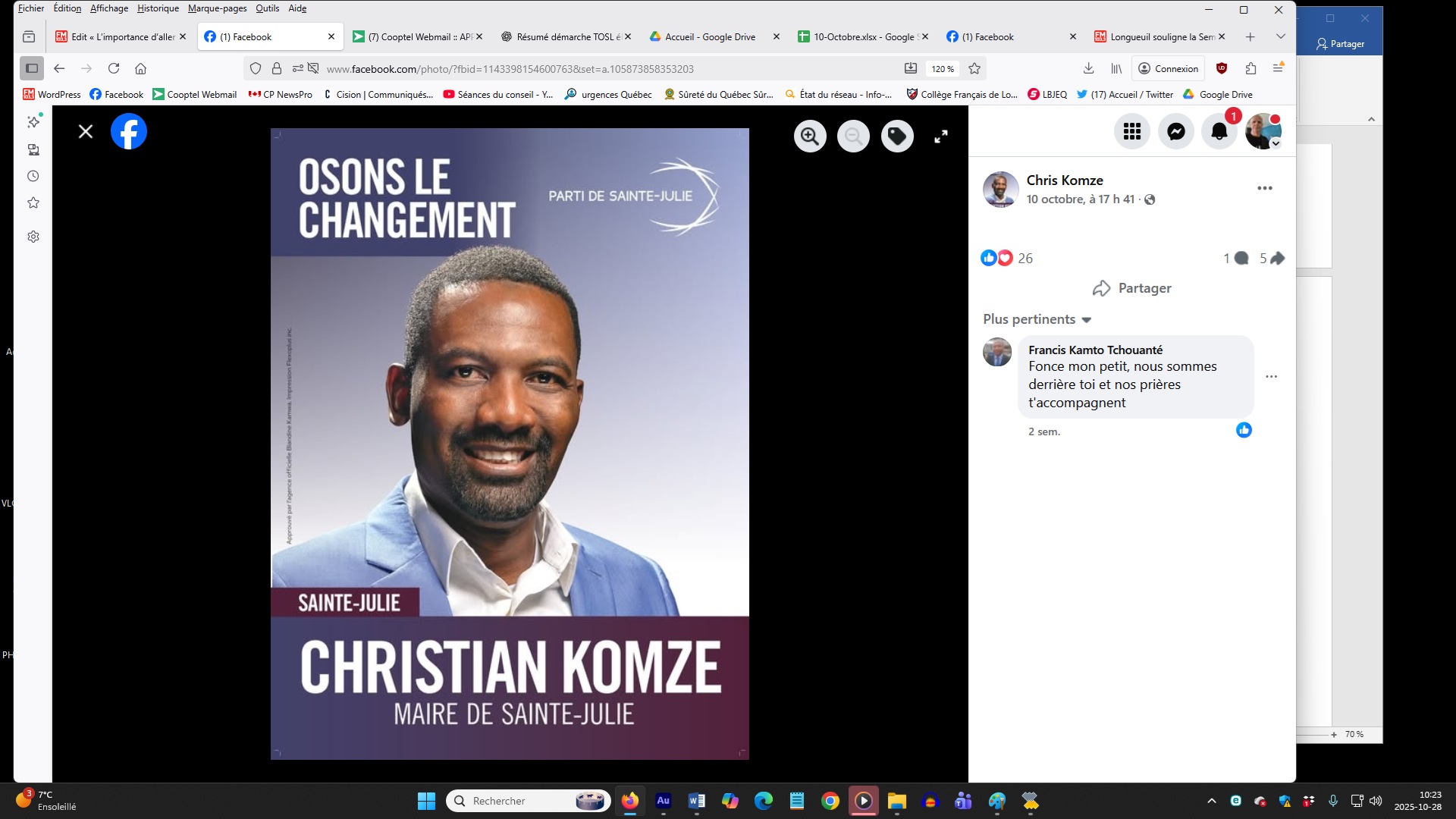Enter fullscreen photo view
Image resolution: width=1456 pixels, height=819 pixels.
click(x=940, y=136)
